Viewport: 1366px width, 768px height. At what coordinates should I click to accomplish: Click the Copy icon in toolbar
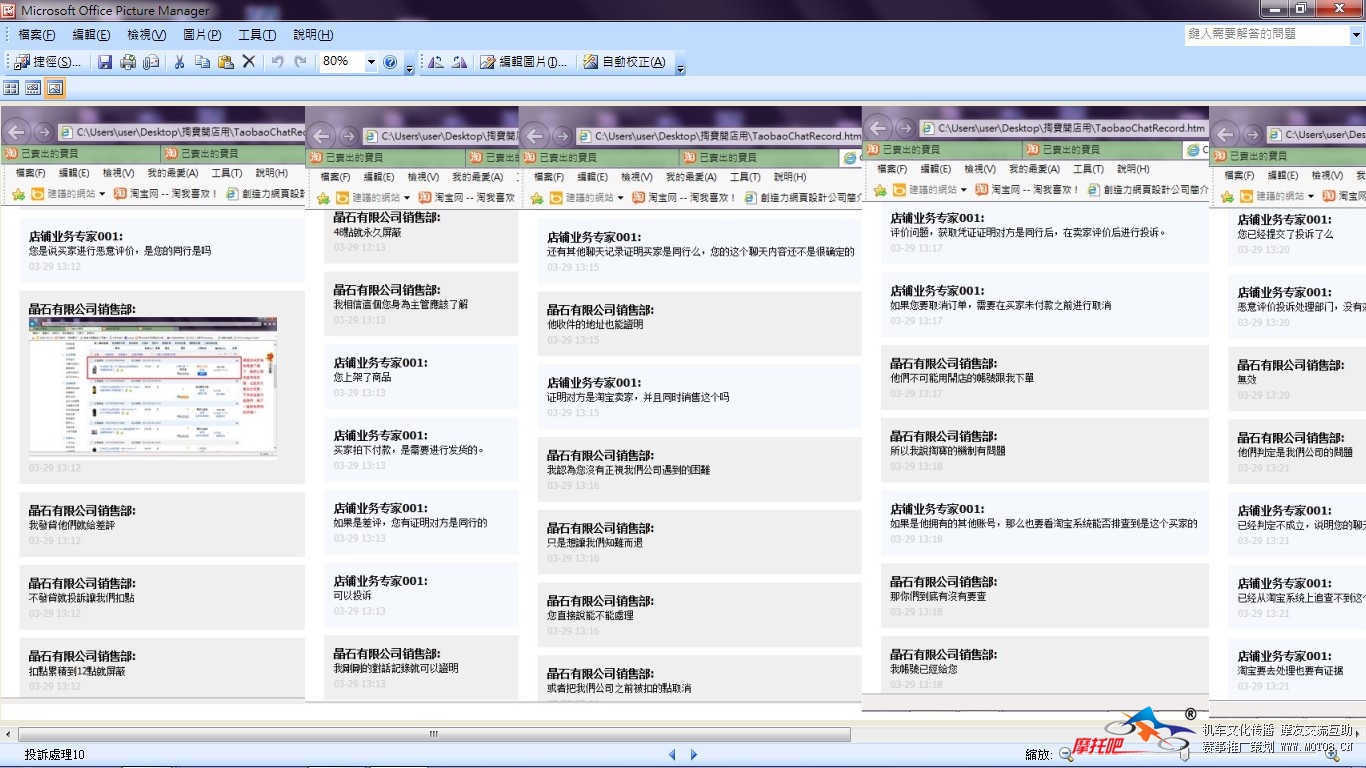pyautogui.click(x=202, y=62)
